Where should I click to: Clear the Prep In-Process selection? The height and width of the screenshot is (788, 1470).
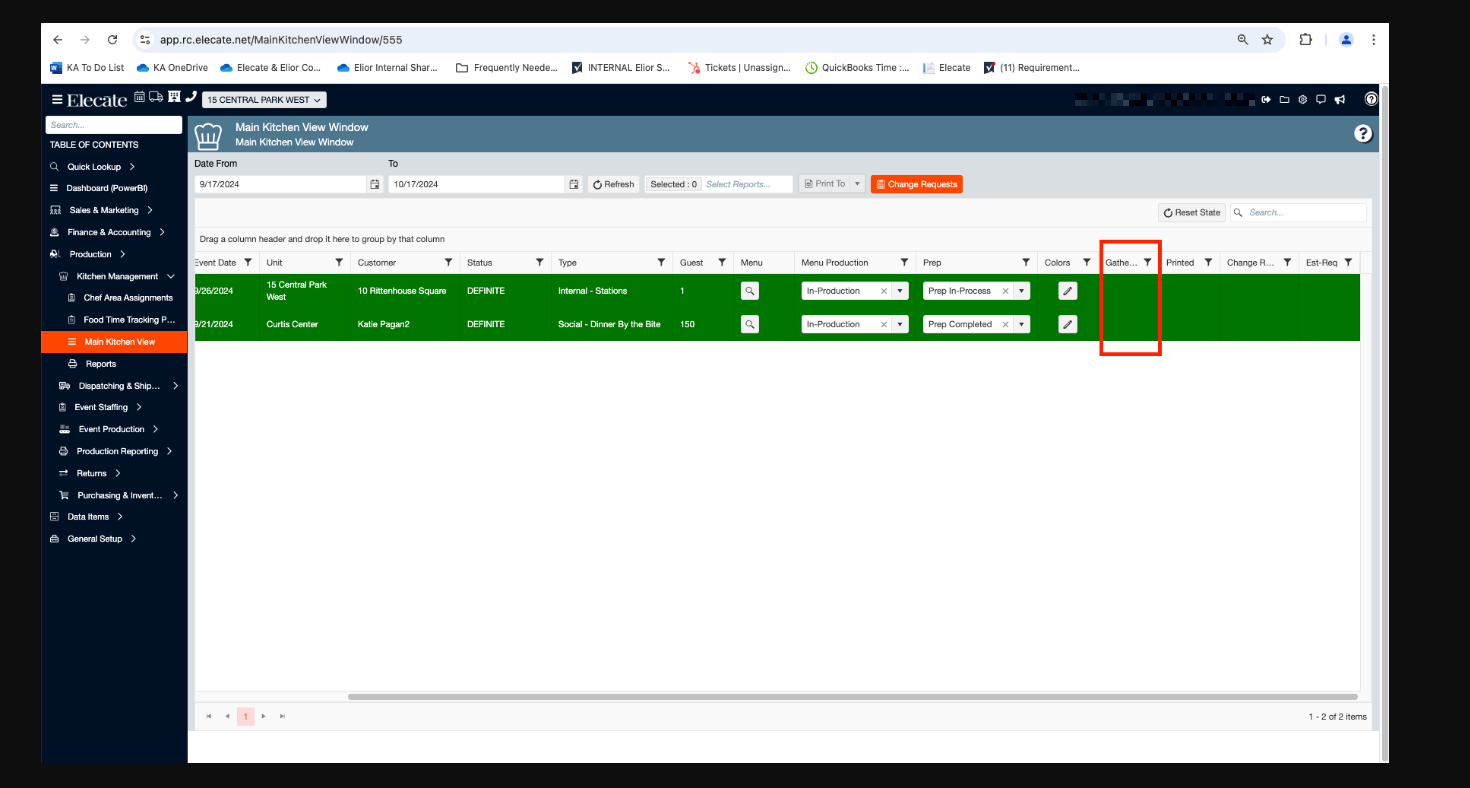point(1005,291)
